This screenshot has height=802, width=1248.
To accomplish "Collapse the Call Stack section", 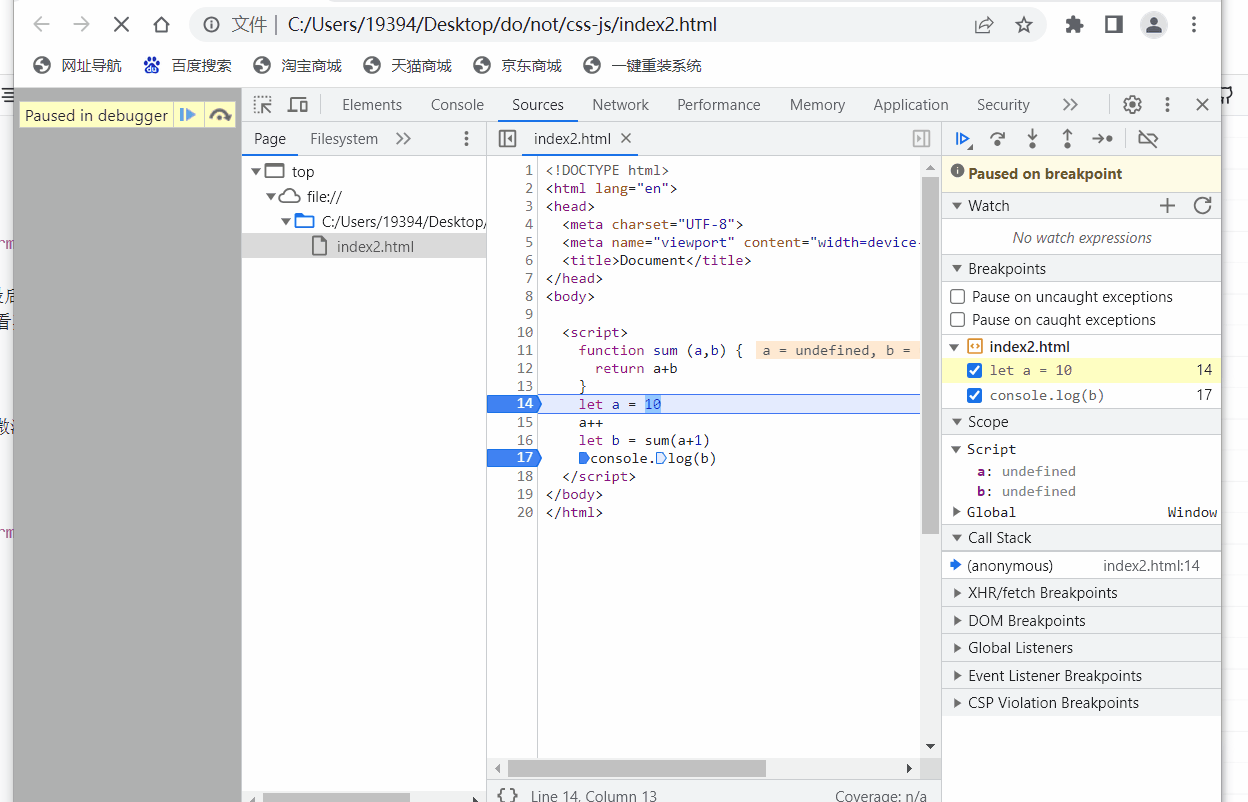I will tap(955, 538).
